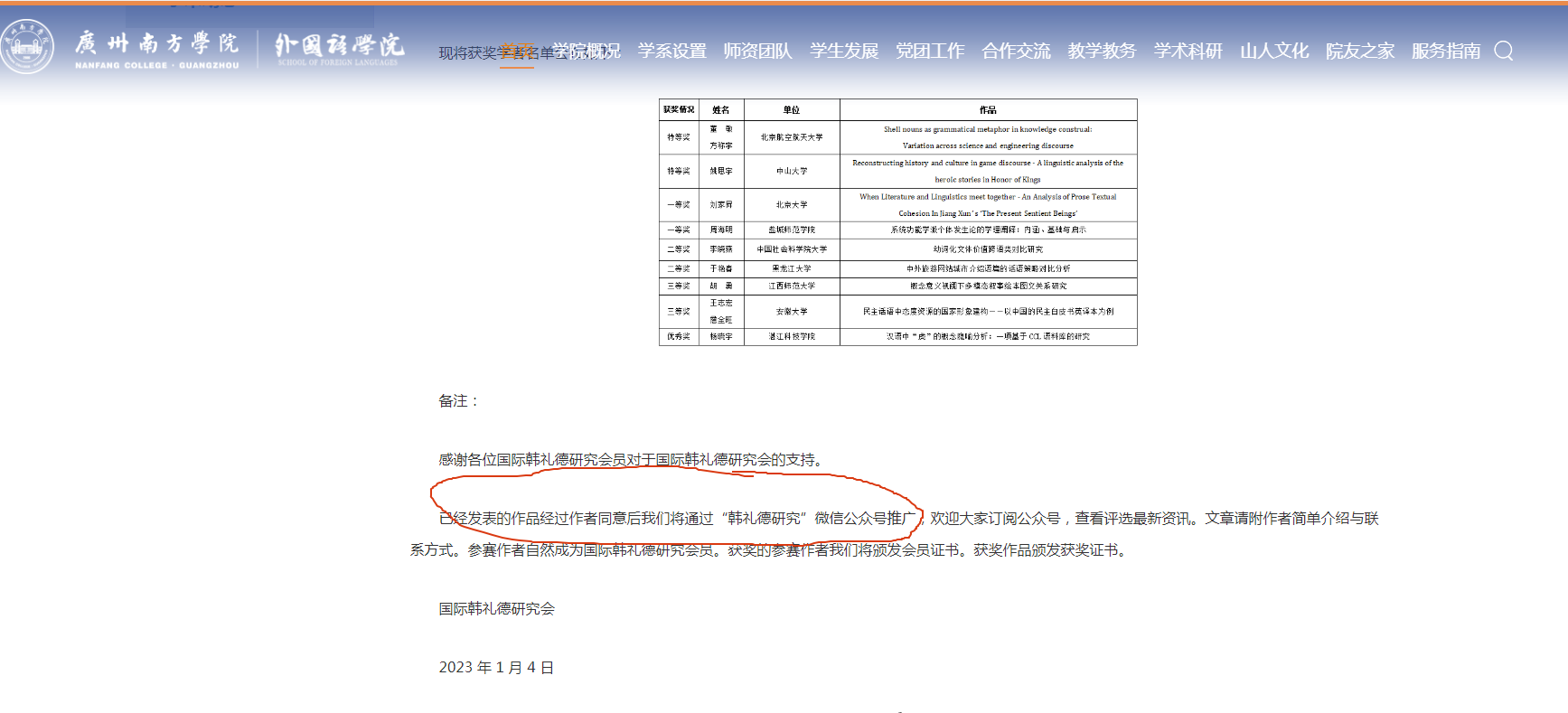Open the 党团工作 menu item
1568x713 pixels.
tap(930, 51)
